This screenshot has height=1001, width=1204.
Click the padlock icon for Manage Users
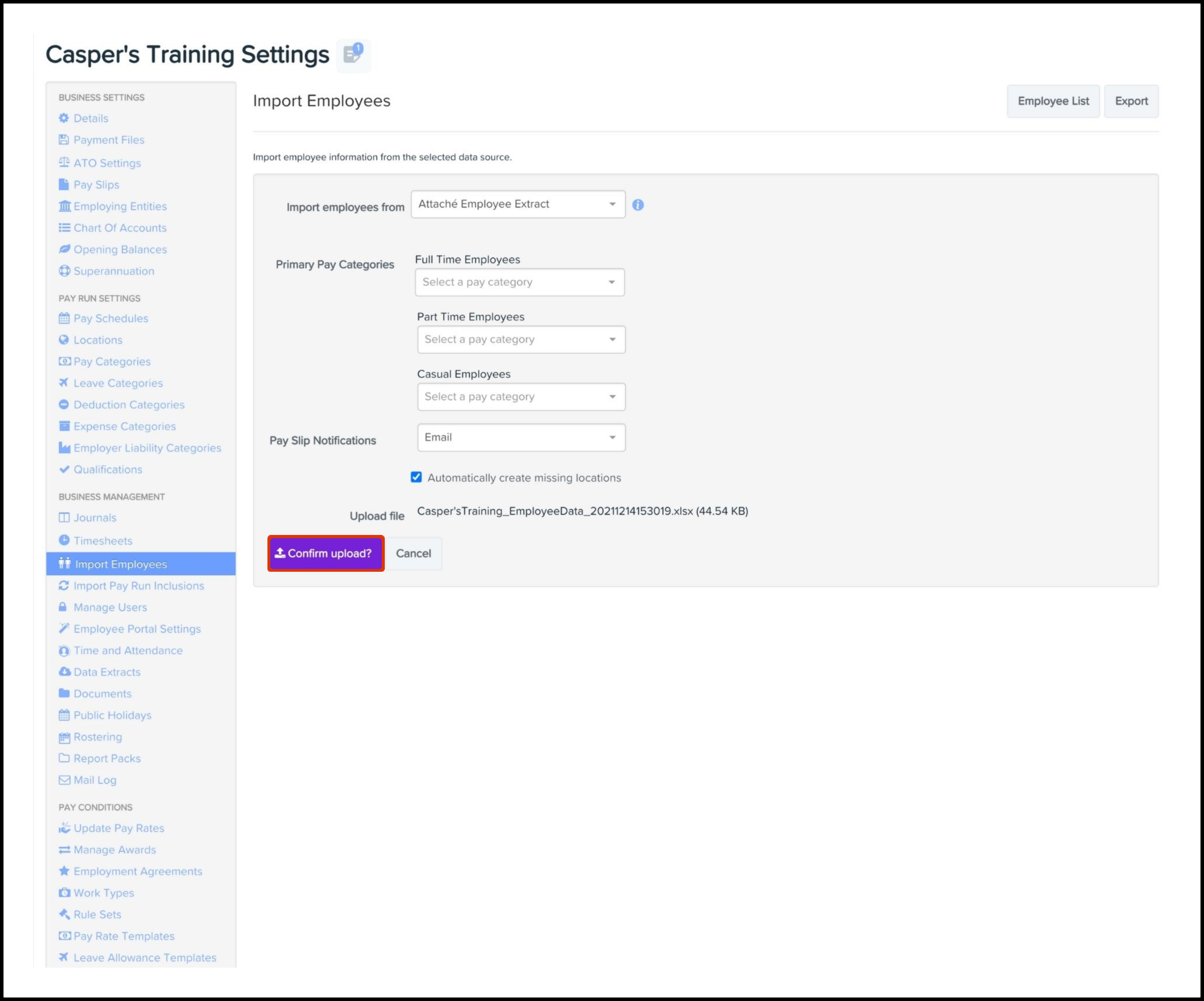coord(63,607)
